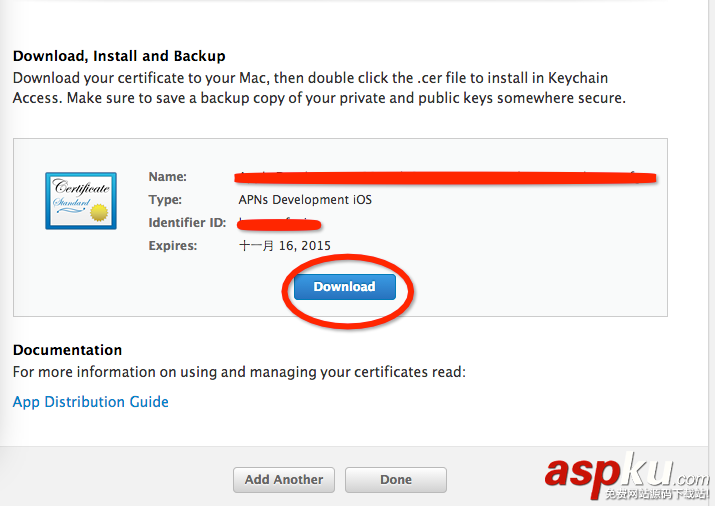Image resolution: width=715 pixels, height=506 pixels.
Task: Click the redacted certificate name value
Action: click(x=445, y=178)
